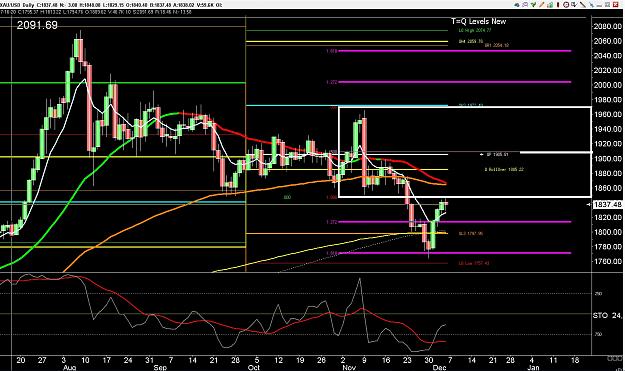
Task: Click the Oct month label on time axis
Action: coord(254,367)
